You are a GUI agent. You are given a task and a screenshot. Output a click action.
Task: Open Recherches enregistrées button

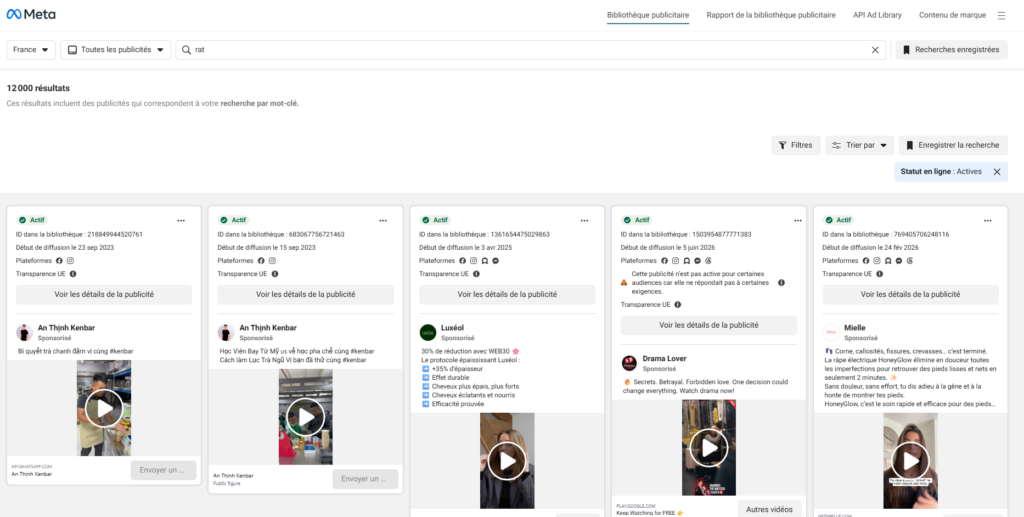(x=952, y=50)
